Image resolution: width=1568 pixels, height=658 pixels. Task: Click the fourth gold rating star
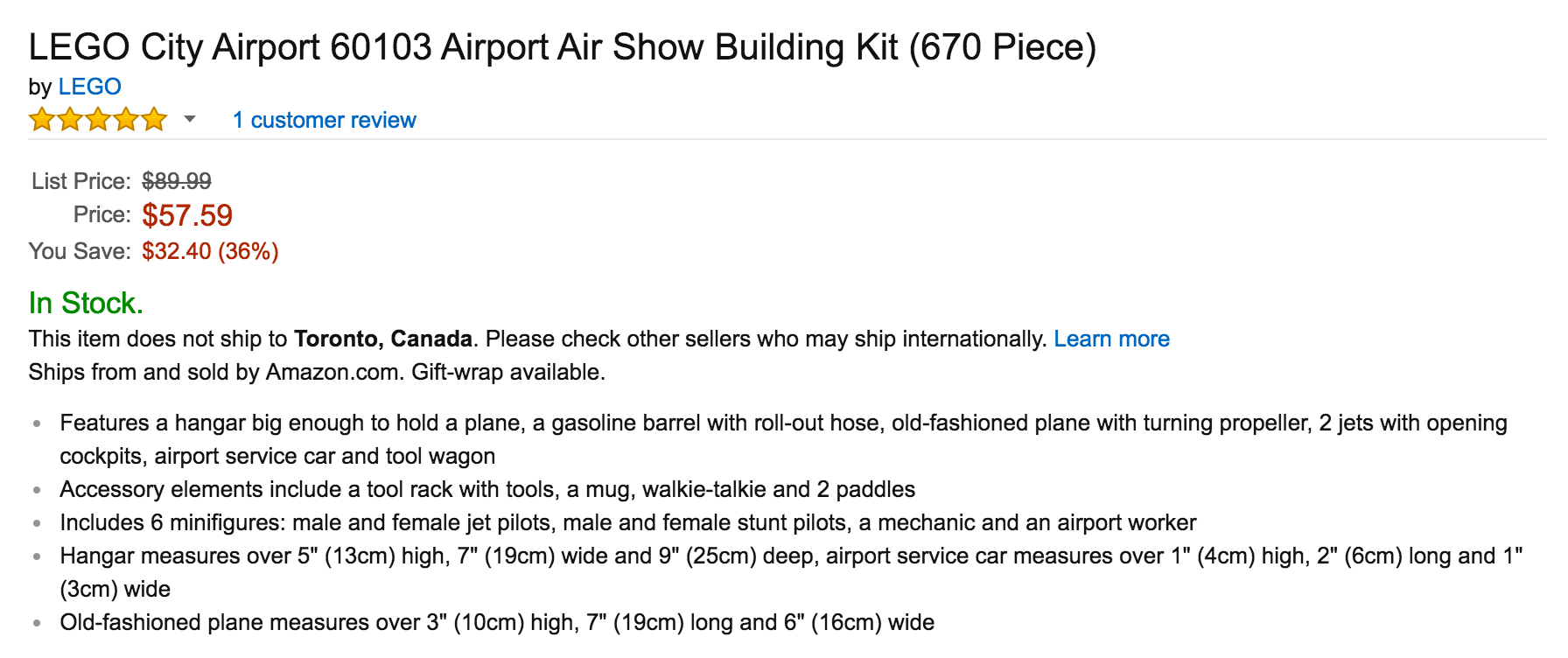coord(126,120)
